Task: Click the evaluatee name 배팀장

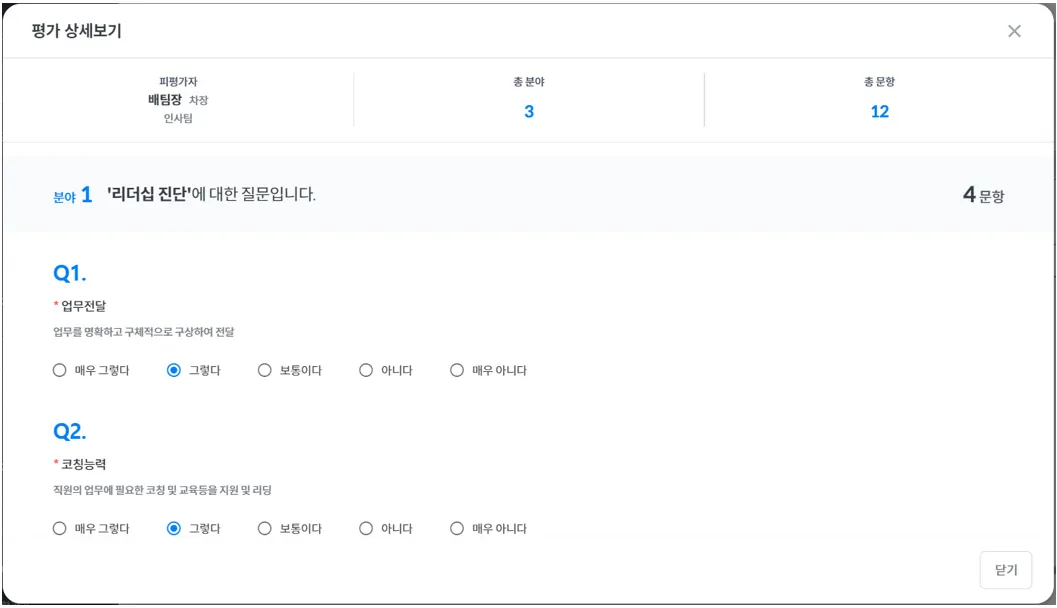Action: point(164,100)
